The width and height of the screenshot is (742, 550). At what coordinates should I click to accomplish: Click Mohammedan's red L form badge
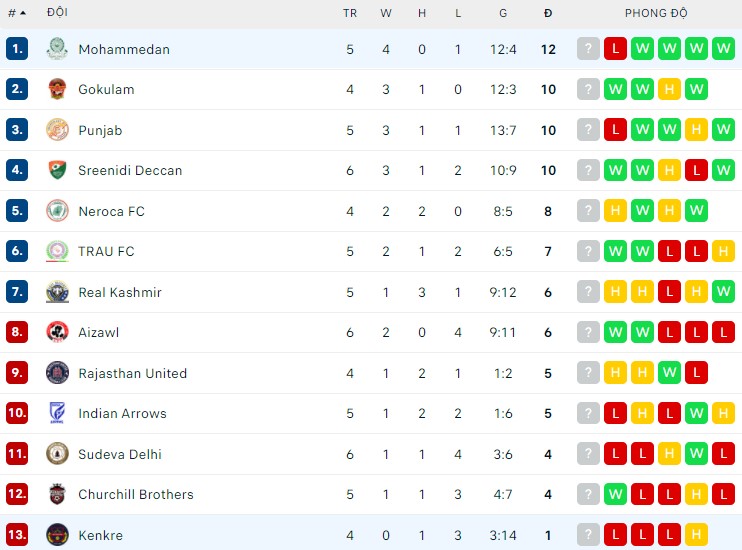point(615,49)
